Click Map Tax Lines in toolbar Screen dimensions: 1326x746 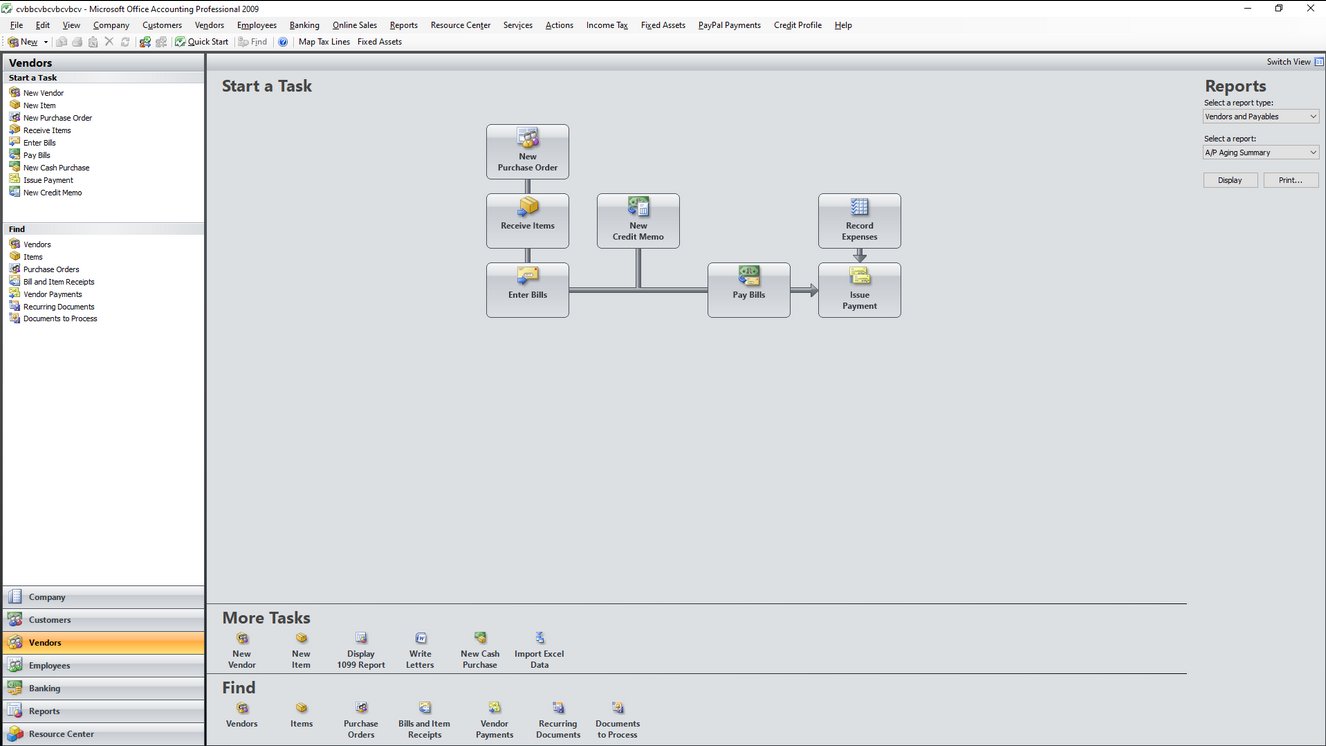324,42
